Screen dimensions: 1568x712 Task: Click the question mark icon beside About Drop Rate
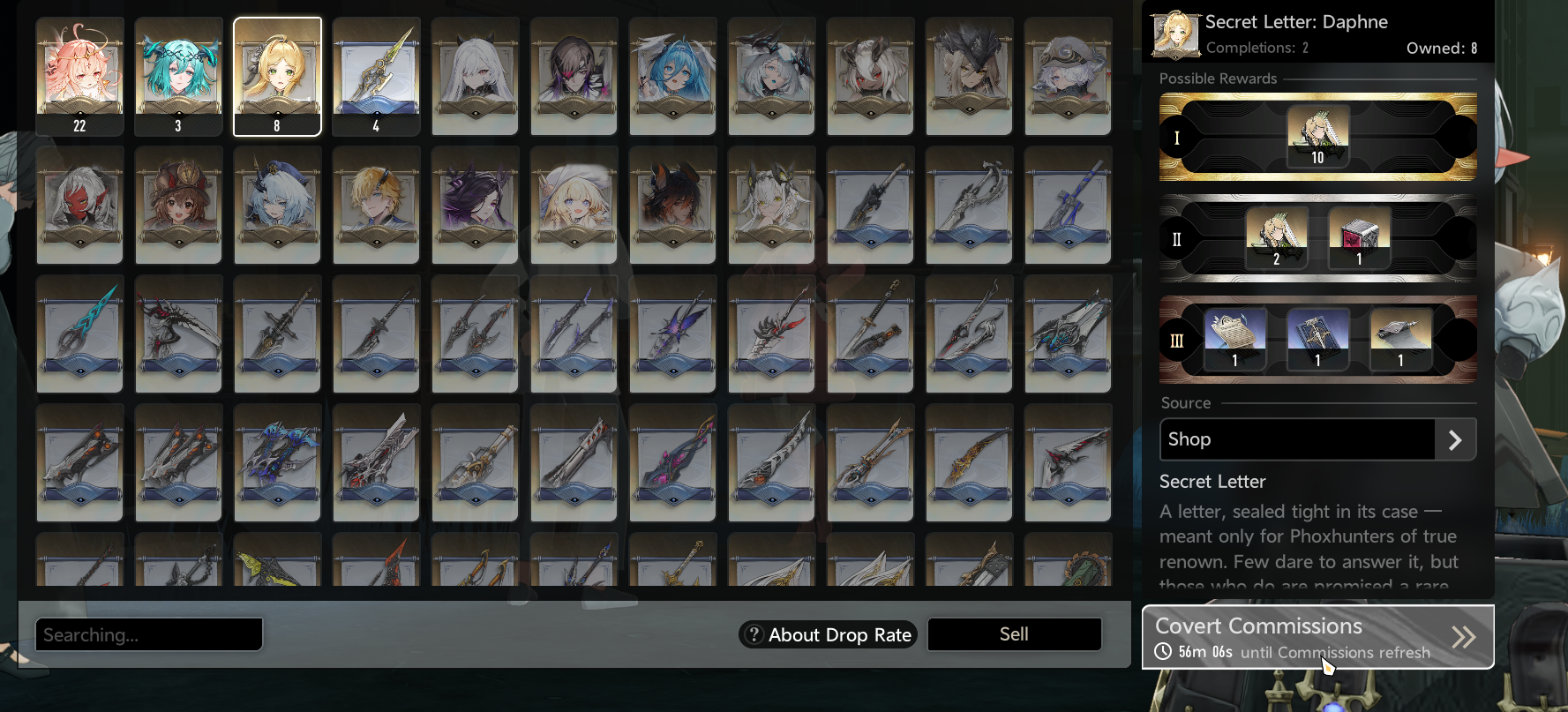(x=753, y=634)
